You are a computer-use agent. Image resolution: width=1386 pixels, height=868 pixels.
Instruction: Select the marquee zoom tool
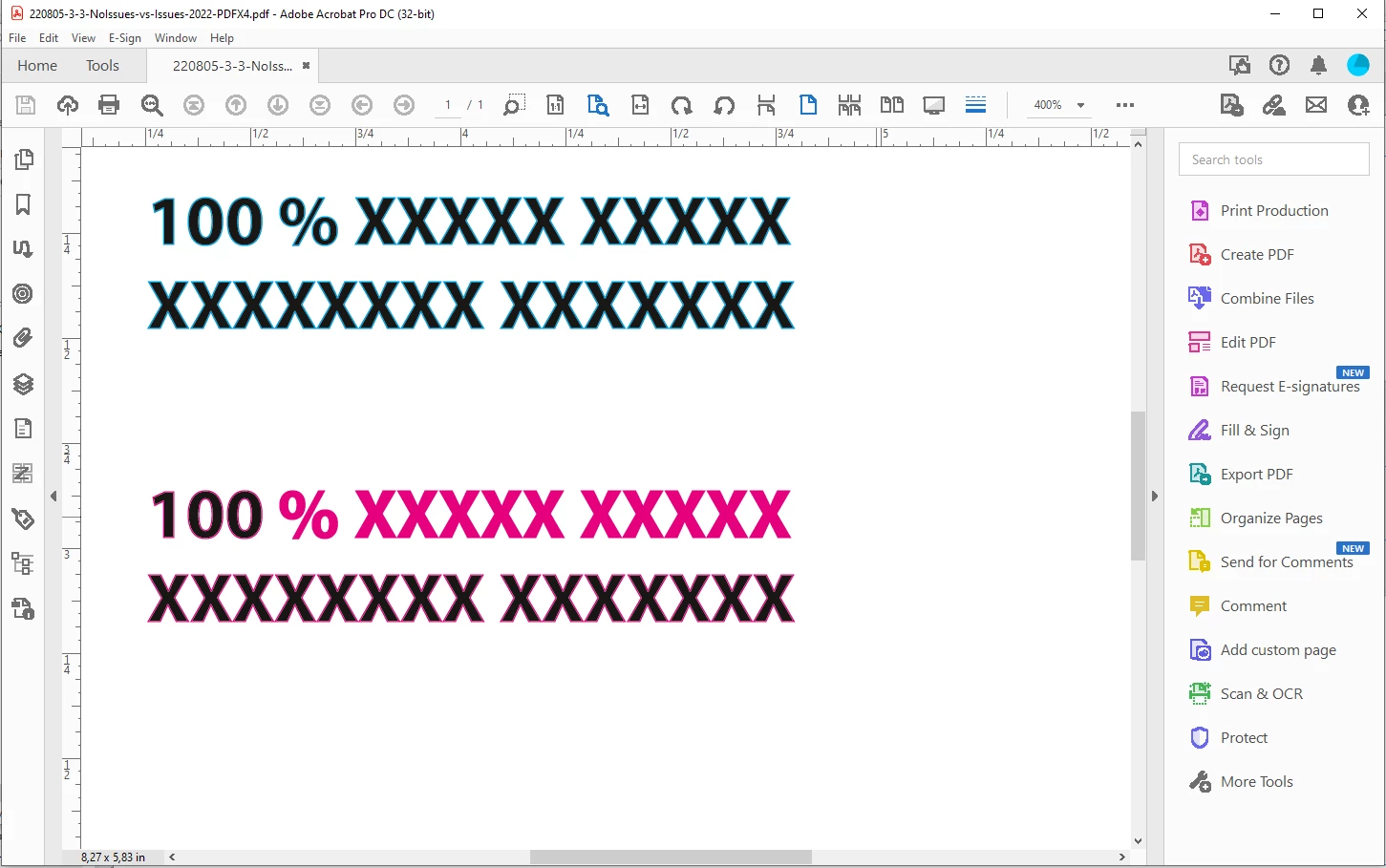(x=514, y=105)
